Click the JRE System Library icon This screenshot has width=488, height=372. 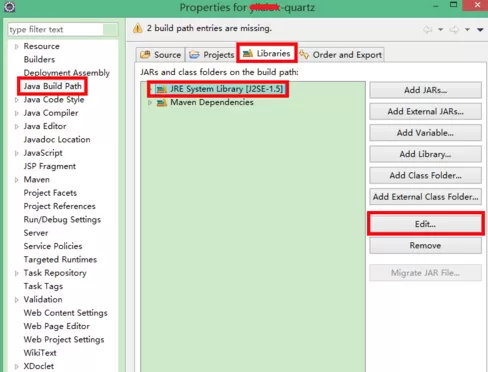(x=162, y=89)
